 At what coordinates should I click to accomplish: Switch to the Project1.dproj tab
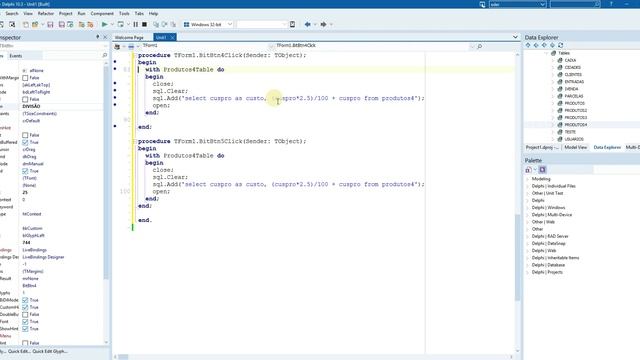(542, 147)
